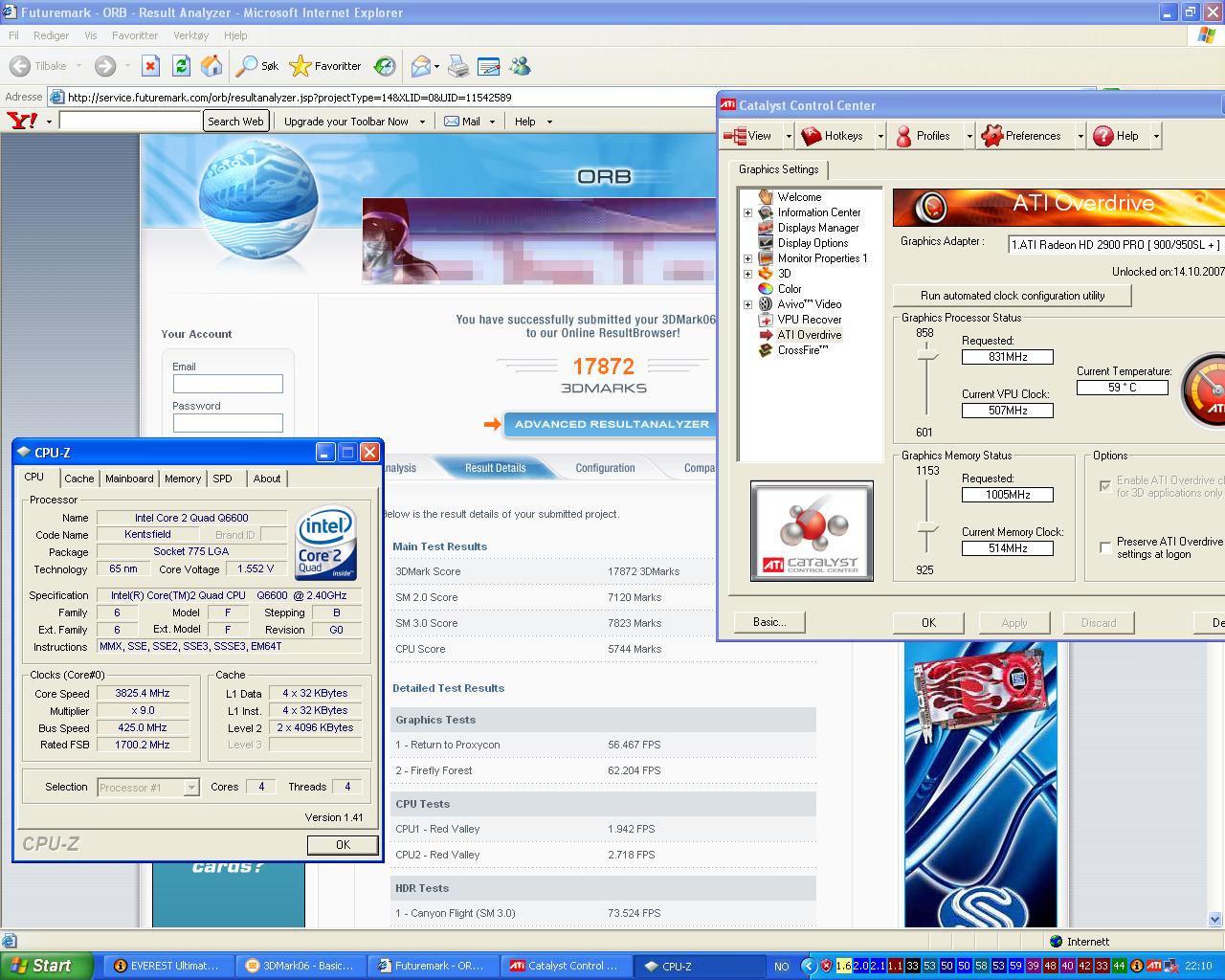Click the Edit page icon in IE toolbar
The width and height of the screenshot is (1225, 980).
(x=489, y=66)
